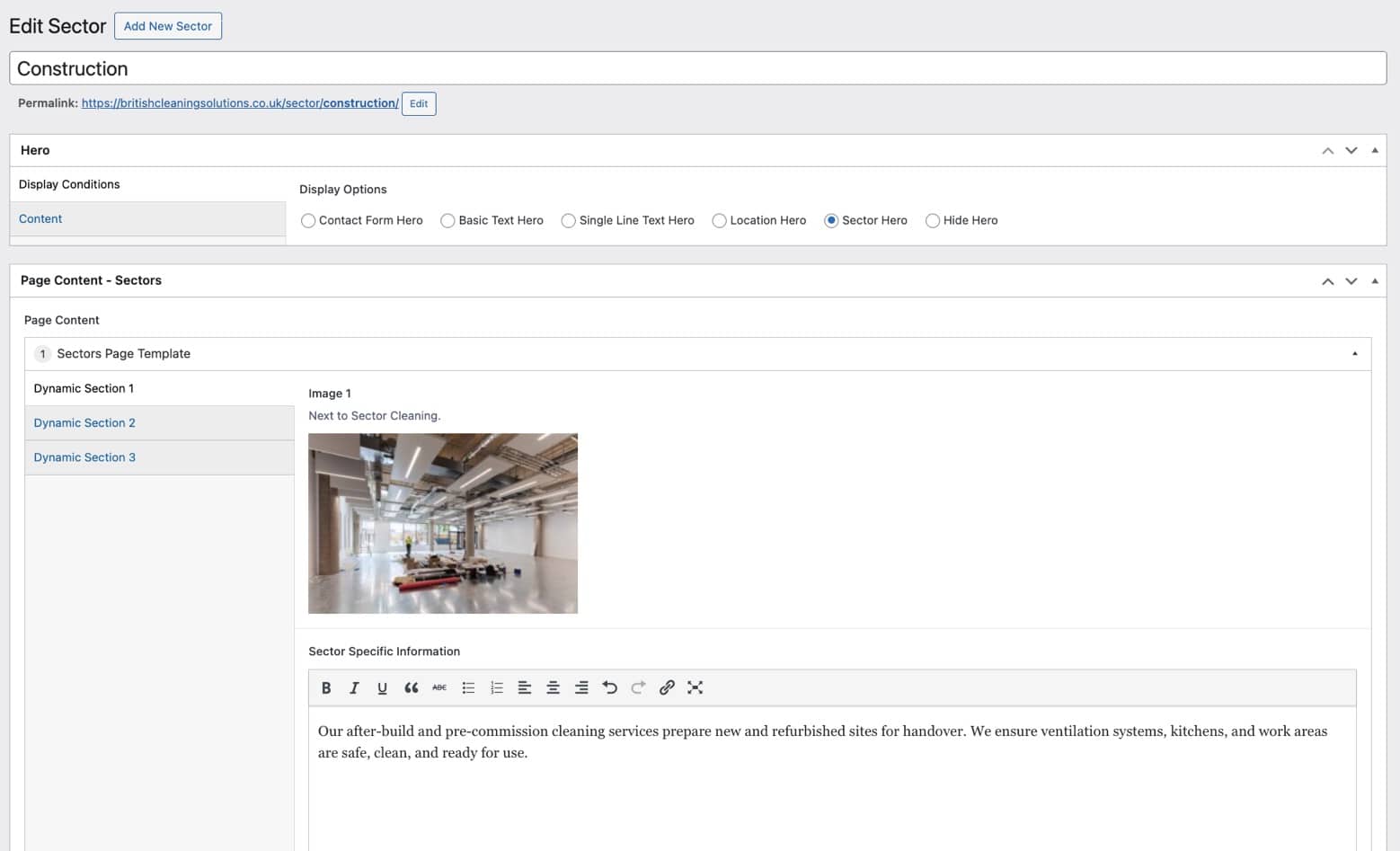Insert or edit link in editor
Screen dimensions: 1400x851
click(x=667, y=687)
